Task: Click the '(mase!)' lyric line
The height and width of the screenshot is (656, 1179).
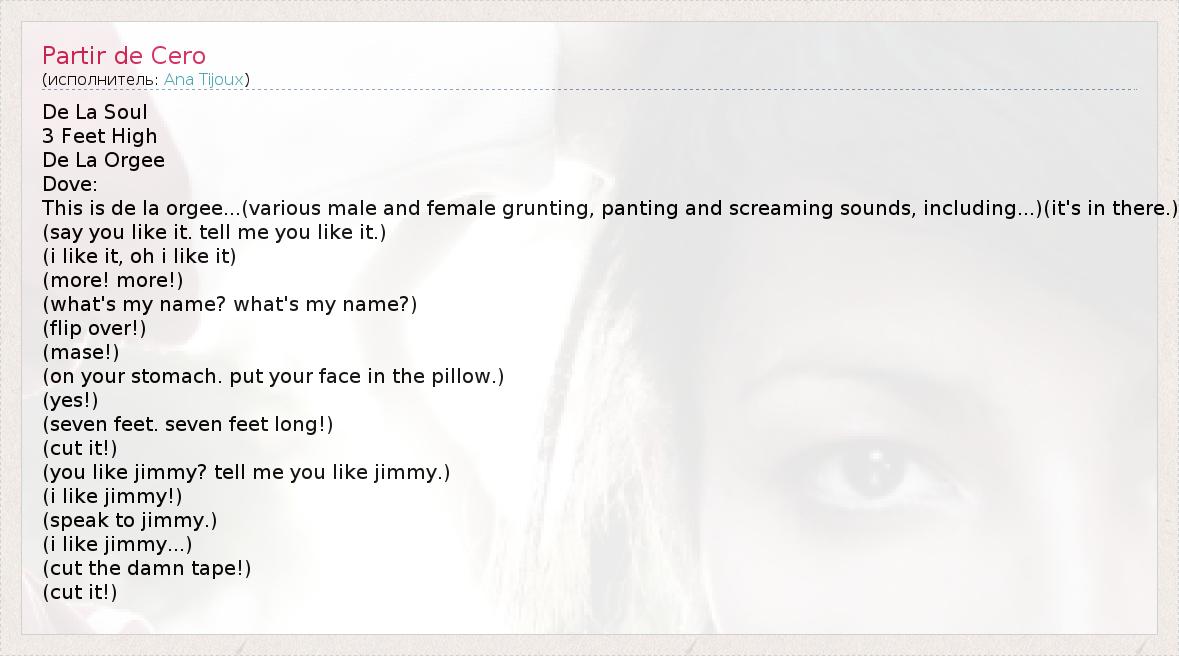Action: pyautogui.click(x=81, y=352)
